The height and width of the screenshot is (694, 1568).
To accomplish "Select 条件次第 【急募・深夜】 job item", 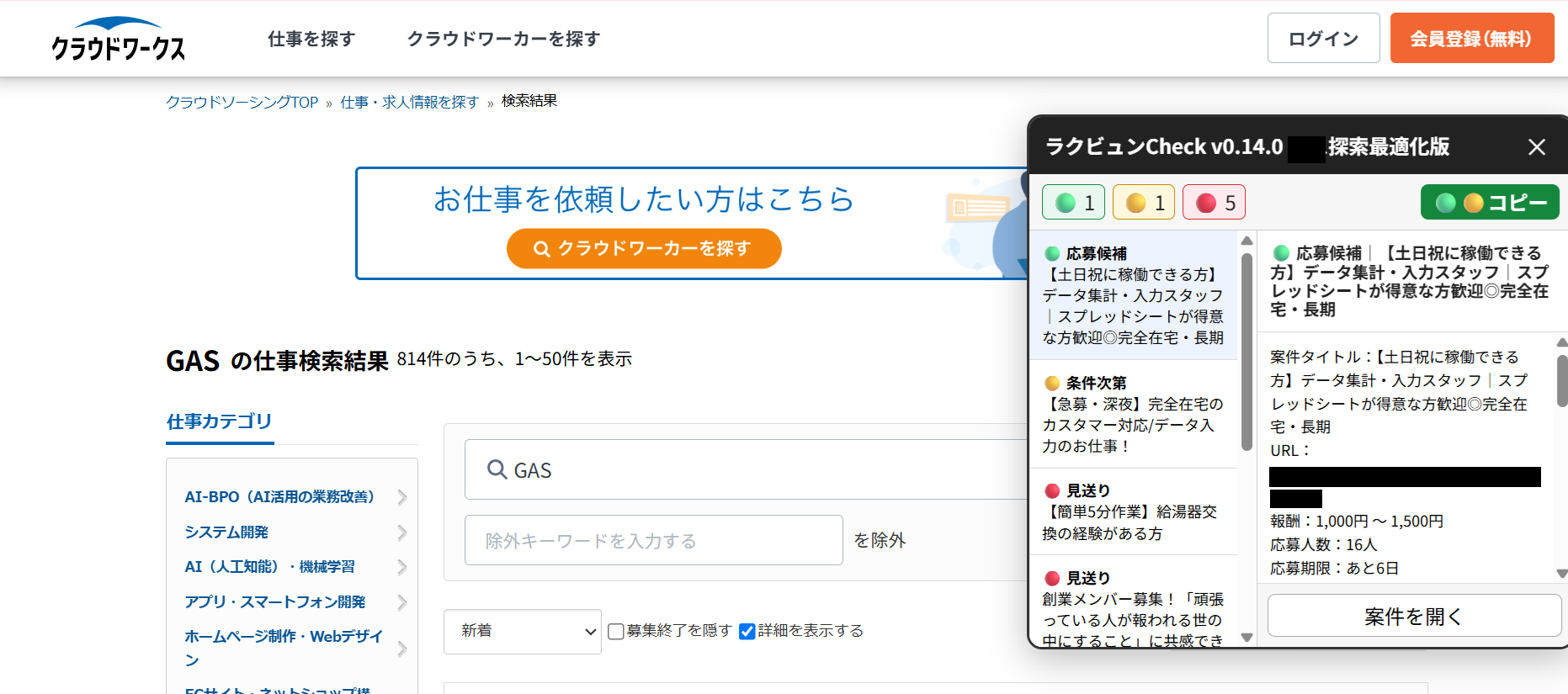I will coord(1133,414).
